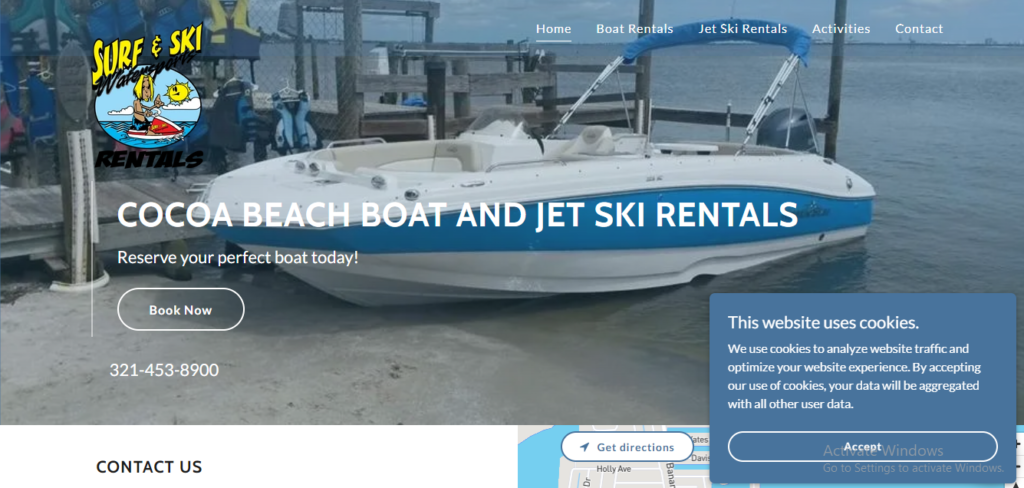The width and height of the screenshot is (1024, 488).
Task: Click the Reserve your perfect boat today text
Action: coord(238,257)
